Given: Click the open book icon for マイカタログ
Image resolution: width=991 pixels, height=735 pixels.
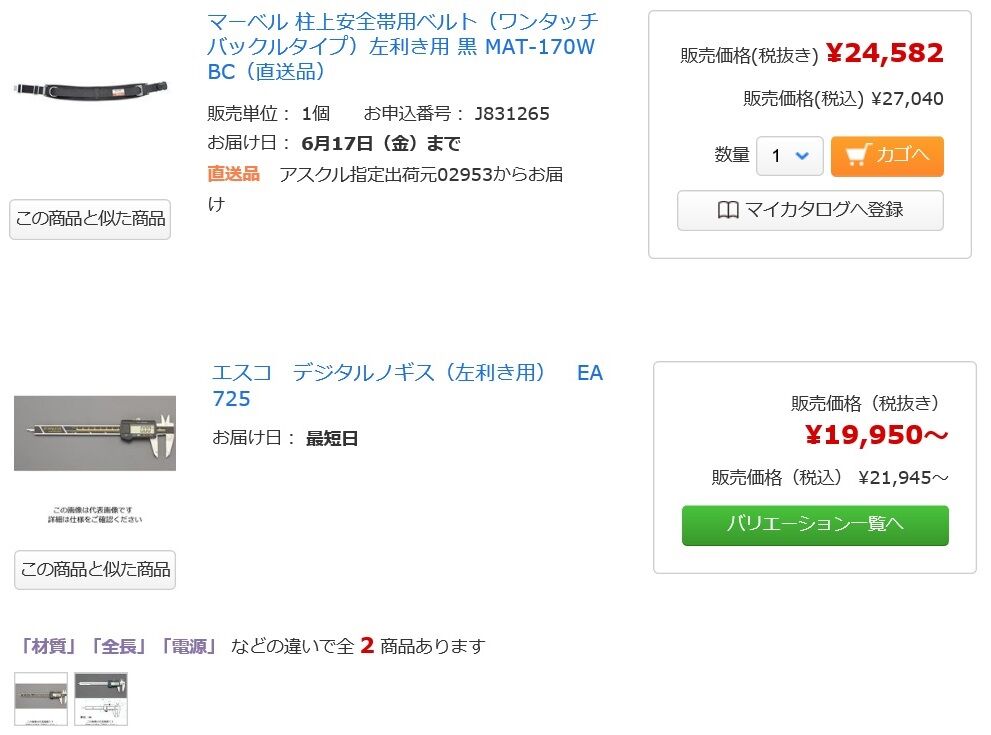Looking at the screenshot, I should tap(728, 210).
